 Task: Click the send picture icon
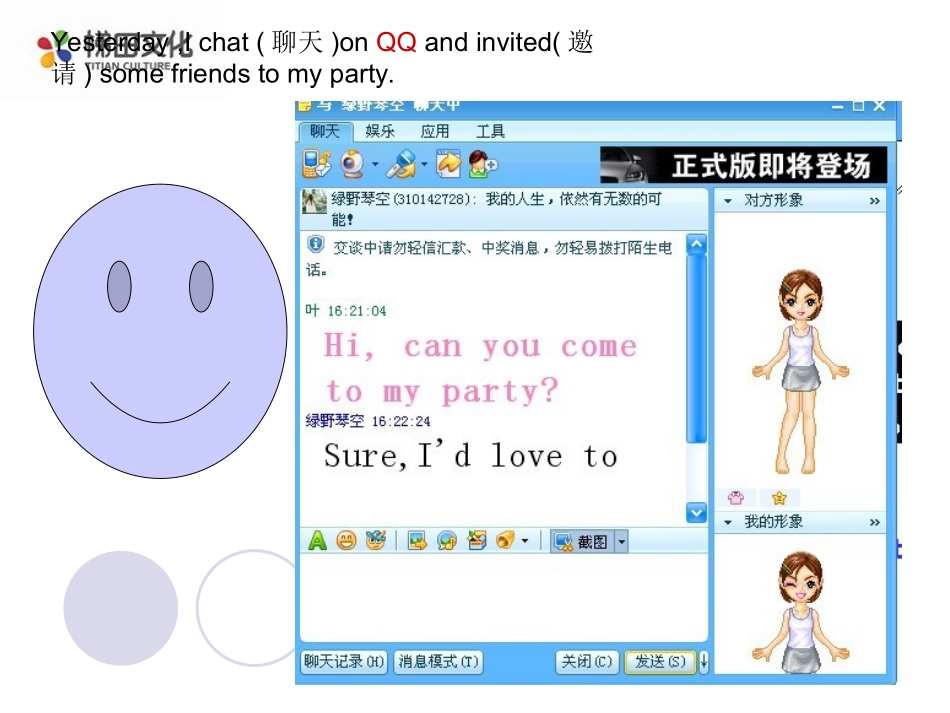pyautogui.click(x=417, y=540)
